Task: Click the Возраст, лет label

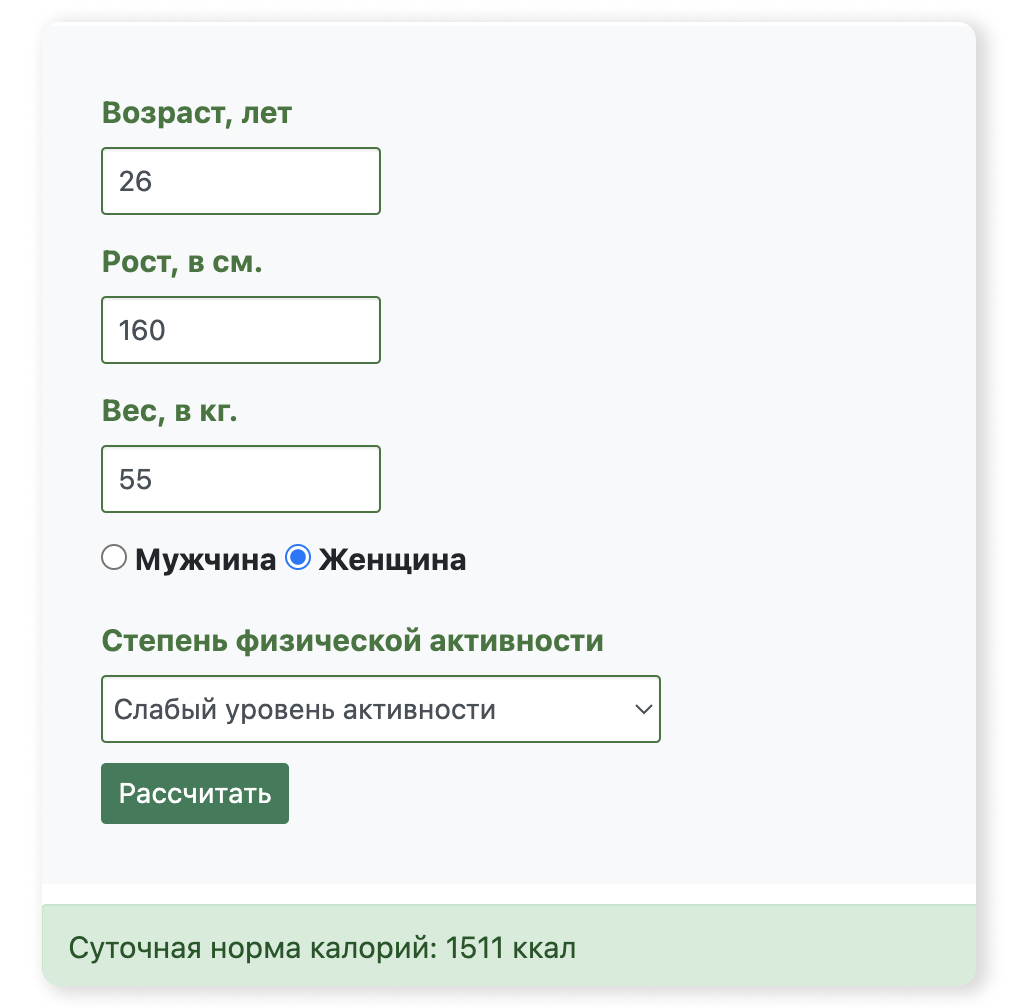Action: tap(196, 113)
